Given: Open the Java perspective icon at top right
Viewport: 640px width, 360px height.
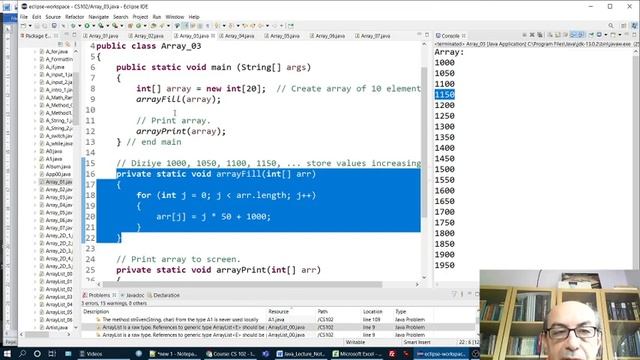Looking at the screenshot, I should 634,25.
